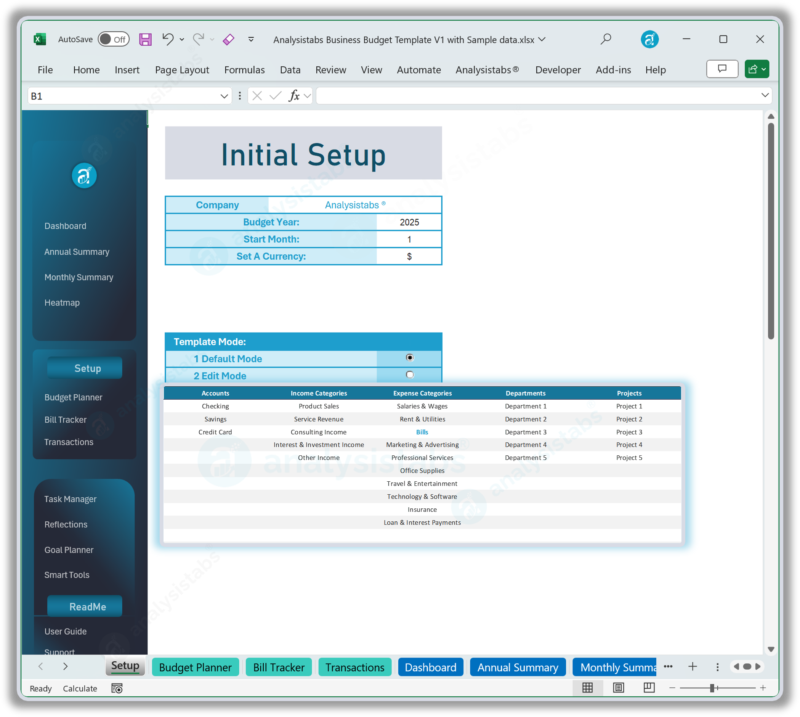This screenshot has width=800, height=717.
Task: Click the account avatar icon in title bar
Action: pyautogui.click(x=649, y=39)
